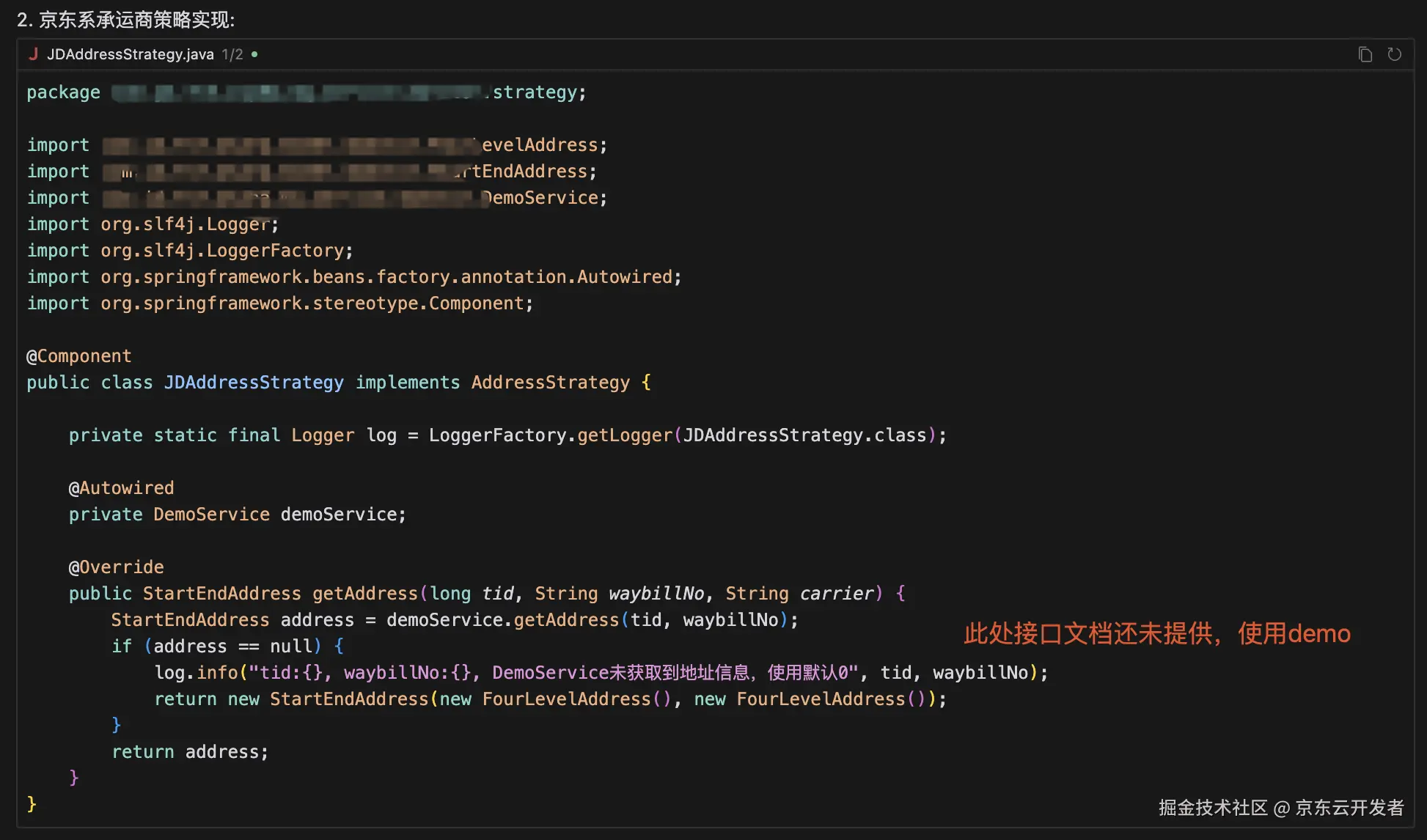1427x840 pixels.
Task: Click the AddressStrategy interface name
Action: 550,383
